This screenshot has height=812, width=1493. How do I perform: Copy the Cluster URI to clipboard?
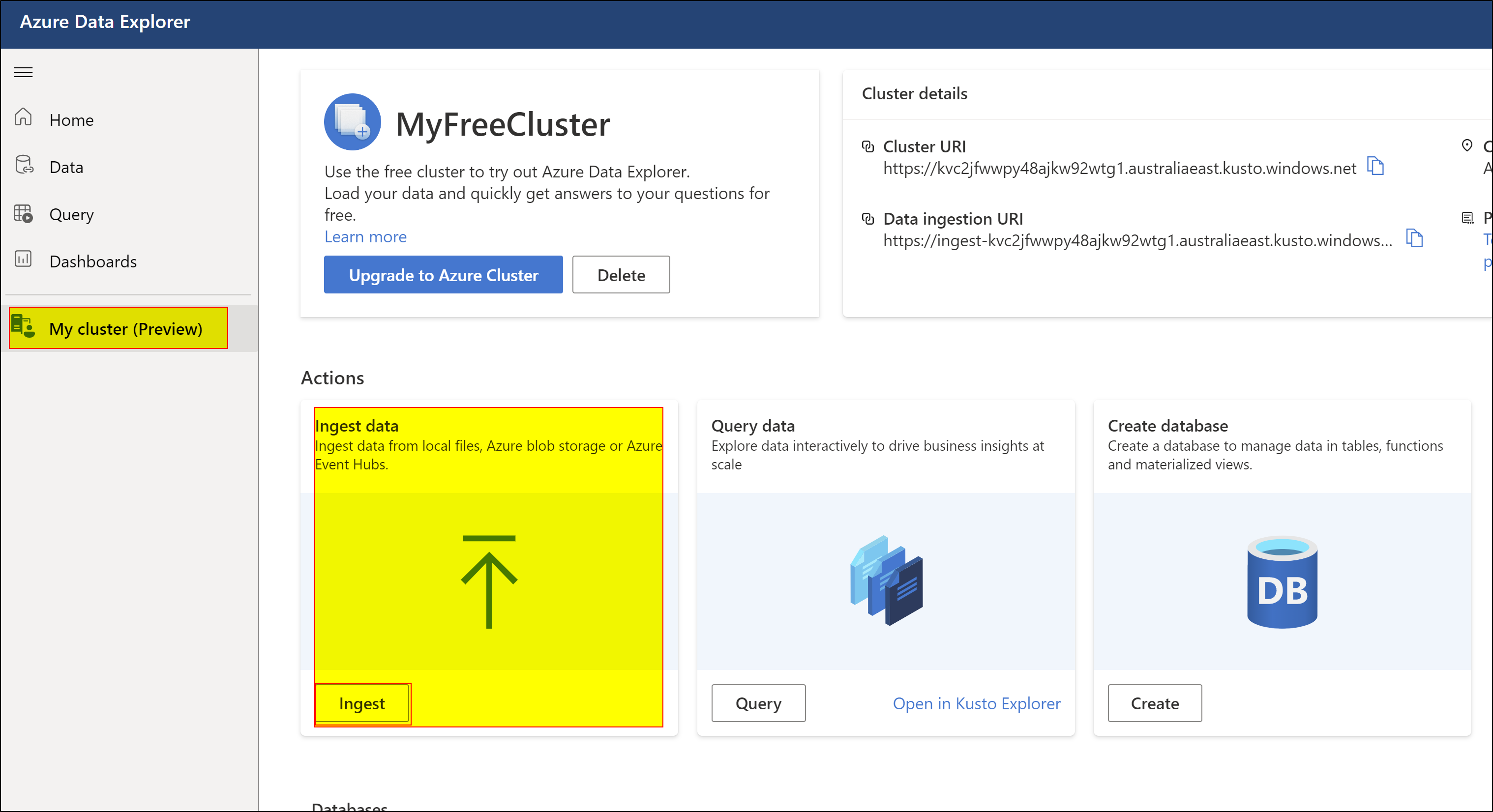(1375, 167)
